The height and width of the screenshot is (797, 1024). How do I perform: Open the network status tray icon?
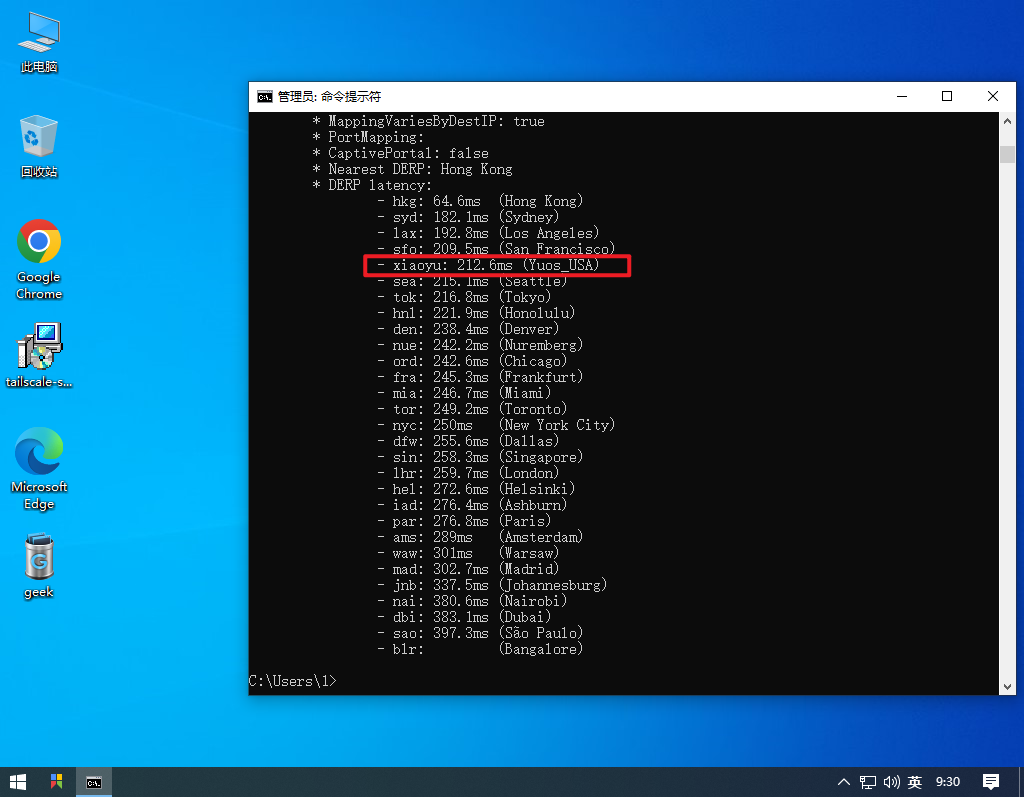867,782
